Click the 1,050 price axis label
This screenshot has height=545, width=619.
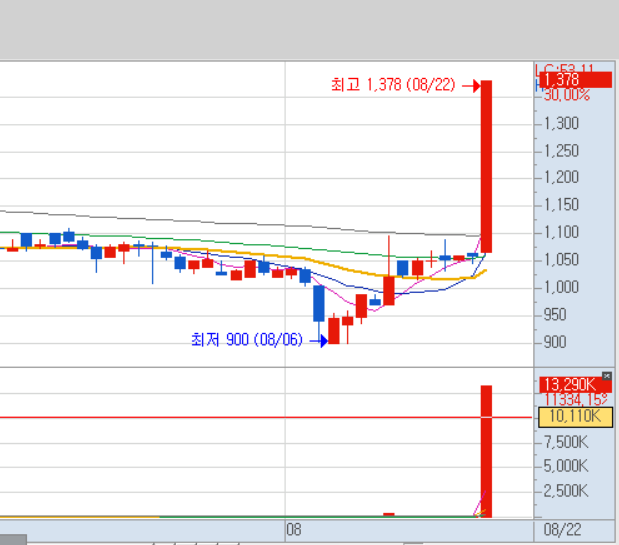pos(561,260)
